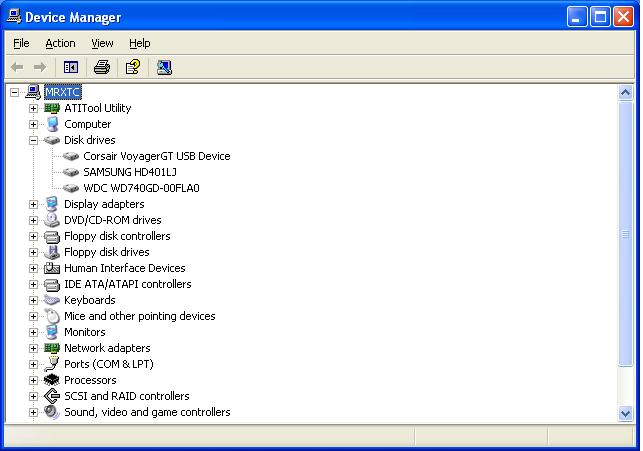
Task: Click the Disk drives category icon
Action: [52, 140]
